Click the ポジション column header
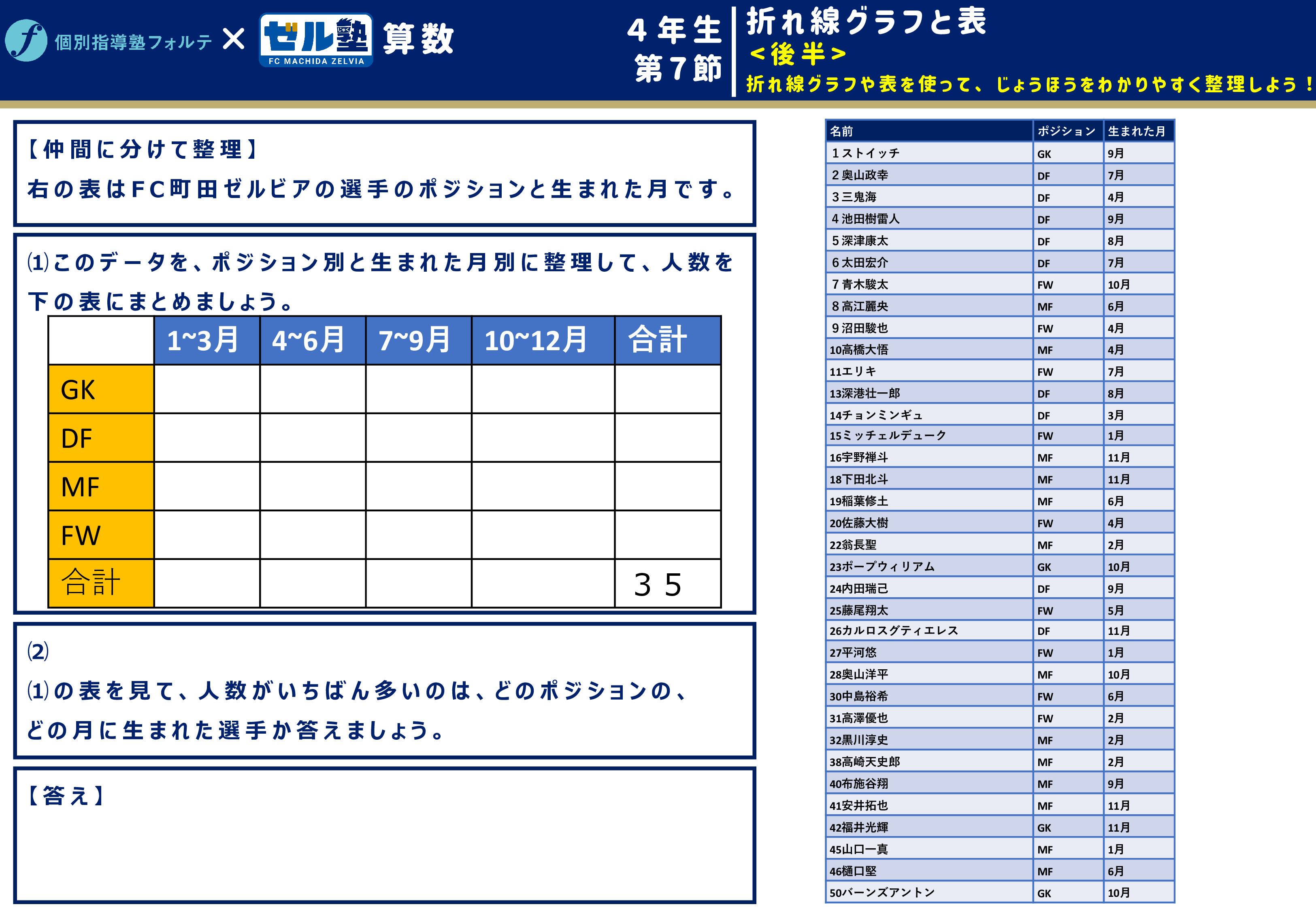Viewport: 1316px width, 911px height. tap(1067, 131)
